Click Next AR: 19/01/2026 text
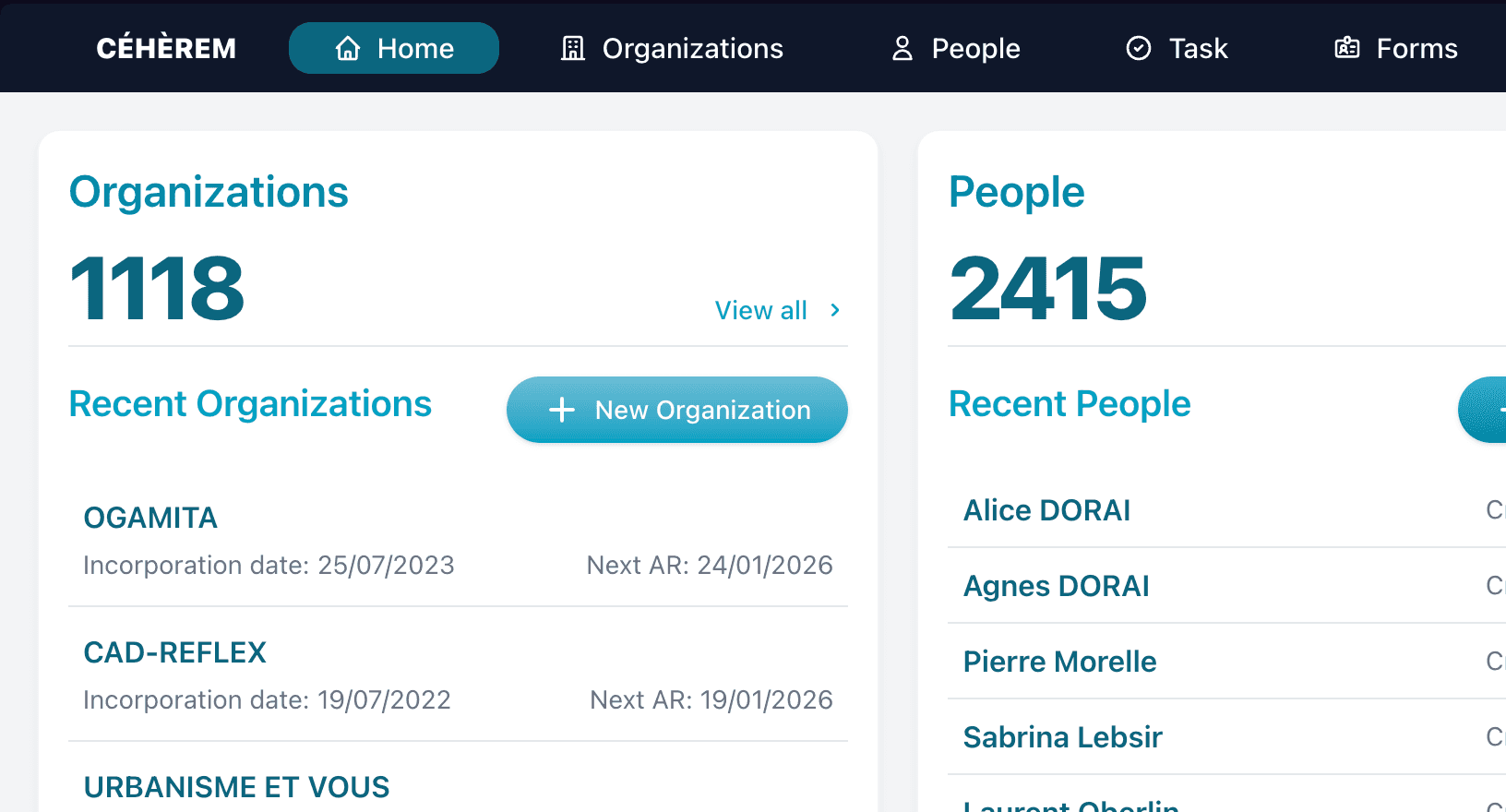 (x=711, y=699)
